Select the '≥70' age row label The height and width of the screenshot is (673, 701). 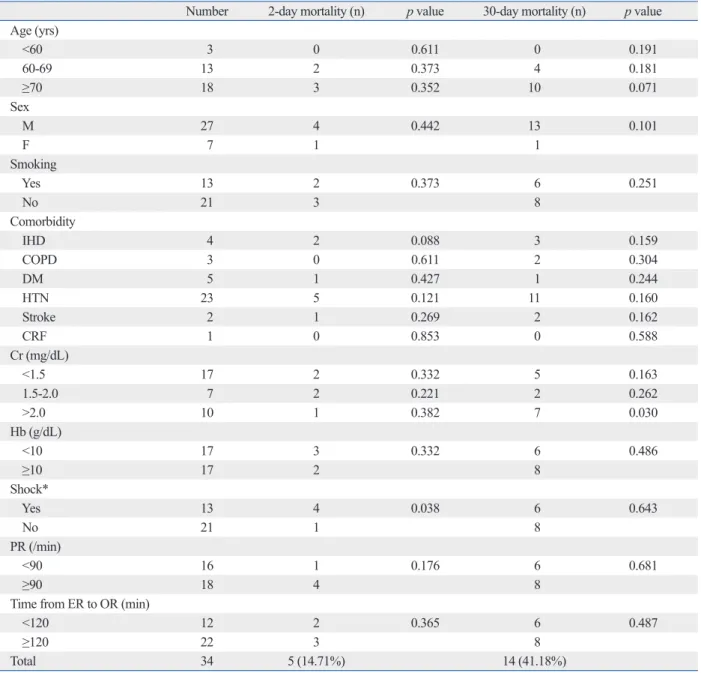32,88
